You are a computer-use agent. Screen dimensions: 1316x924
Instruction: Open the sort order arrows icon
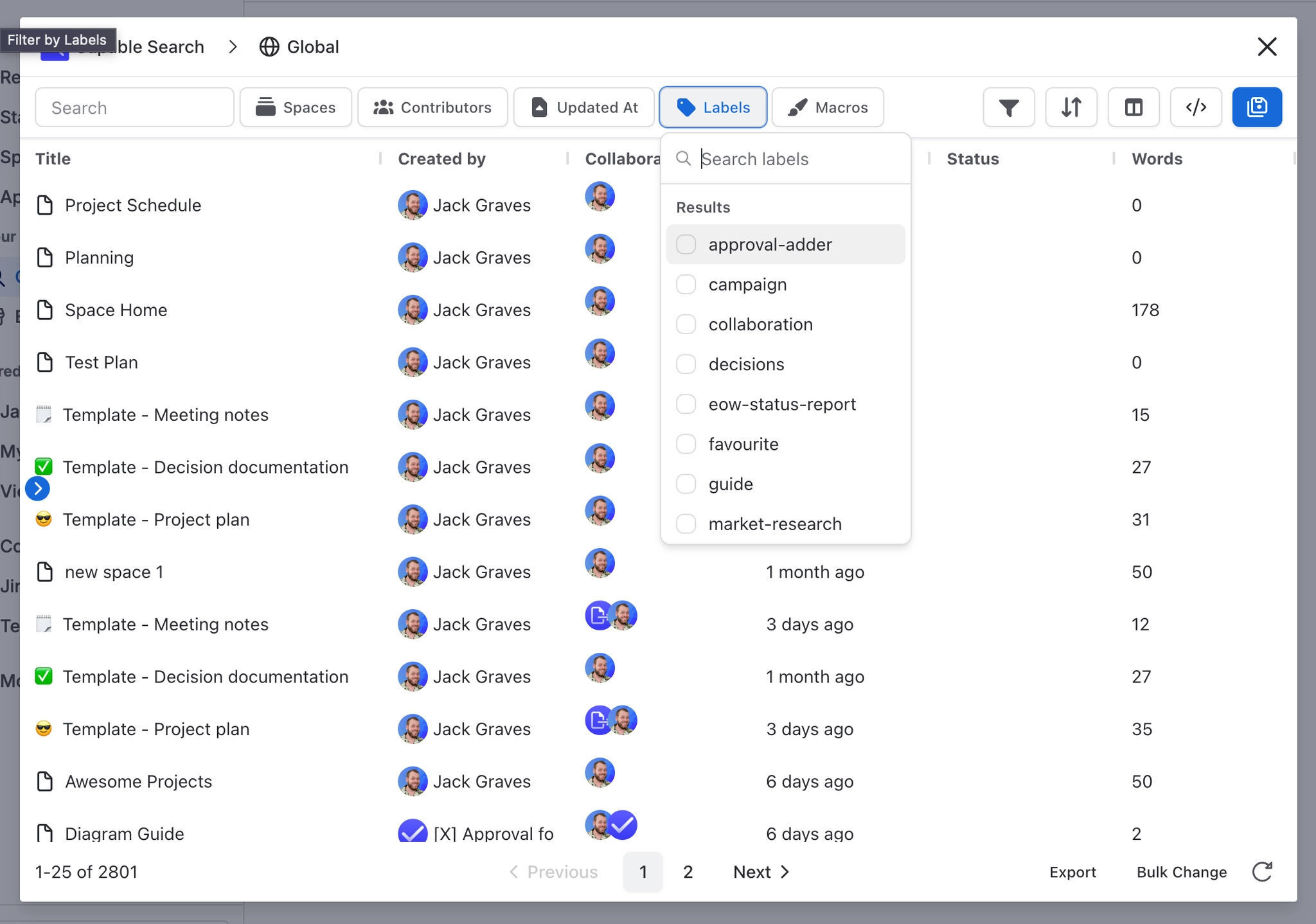1071,107
